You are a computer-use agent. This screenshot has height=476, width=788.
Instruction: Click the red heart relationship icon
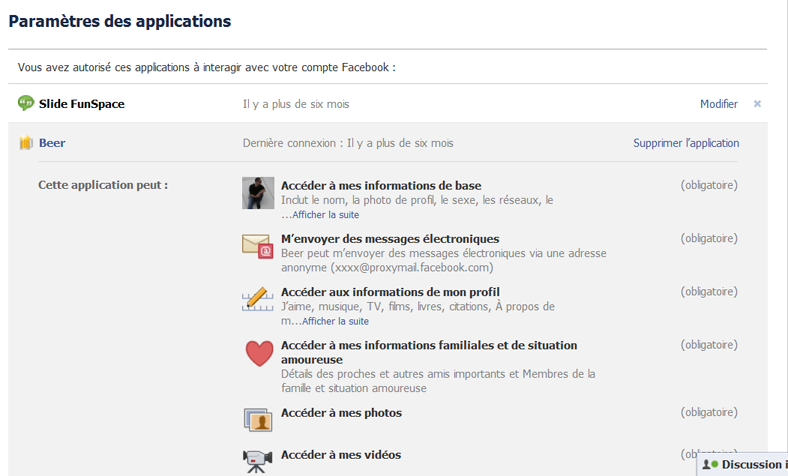[x=259, y=353]
